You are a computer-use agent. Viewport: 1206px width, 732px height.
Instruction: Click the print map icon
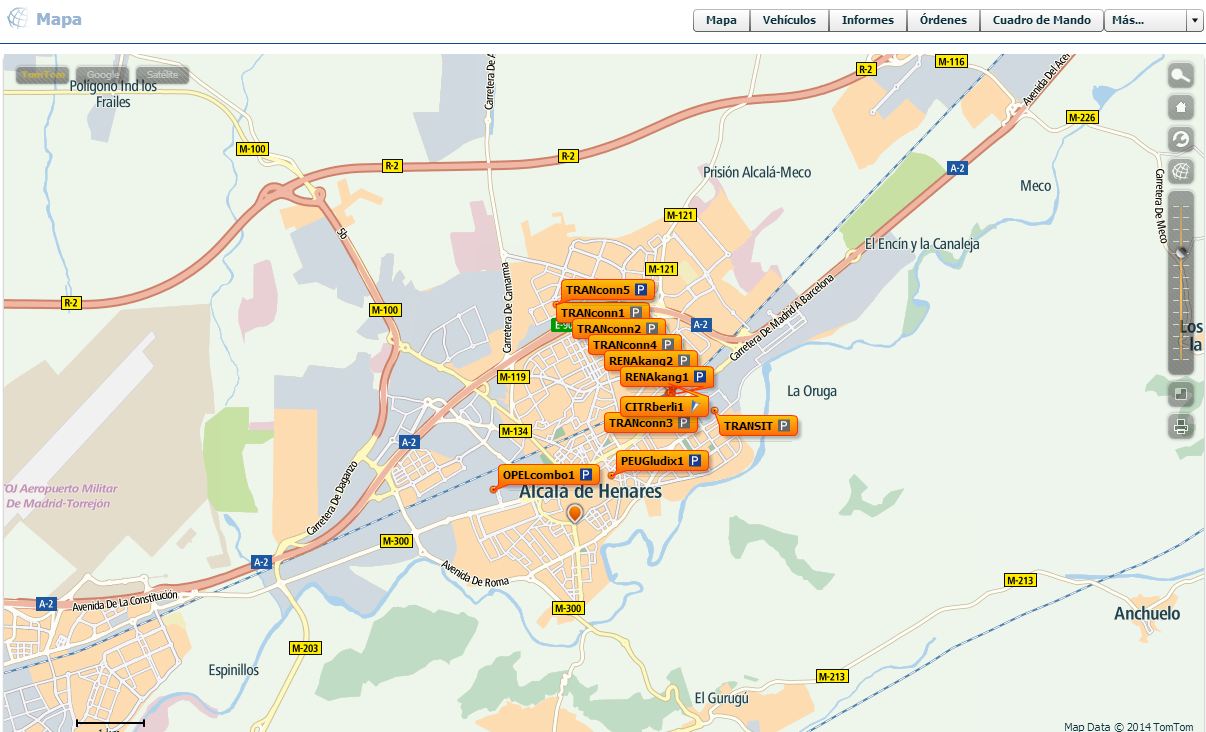1181,427
